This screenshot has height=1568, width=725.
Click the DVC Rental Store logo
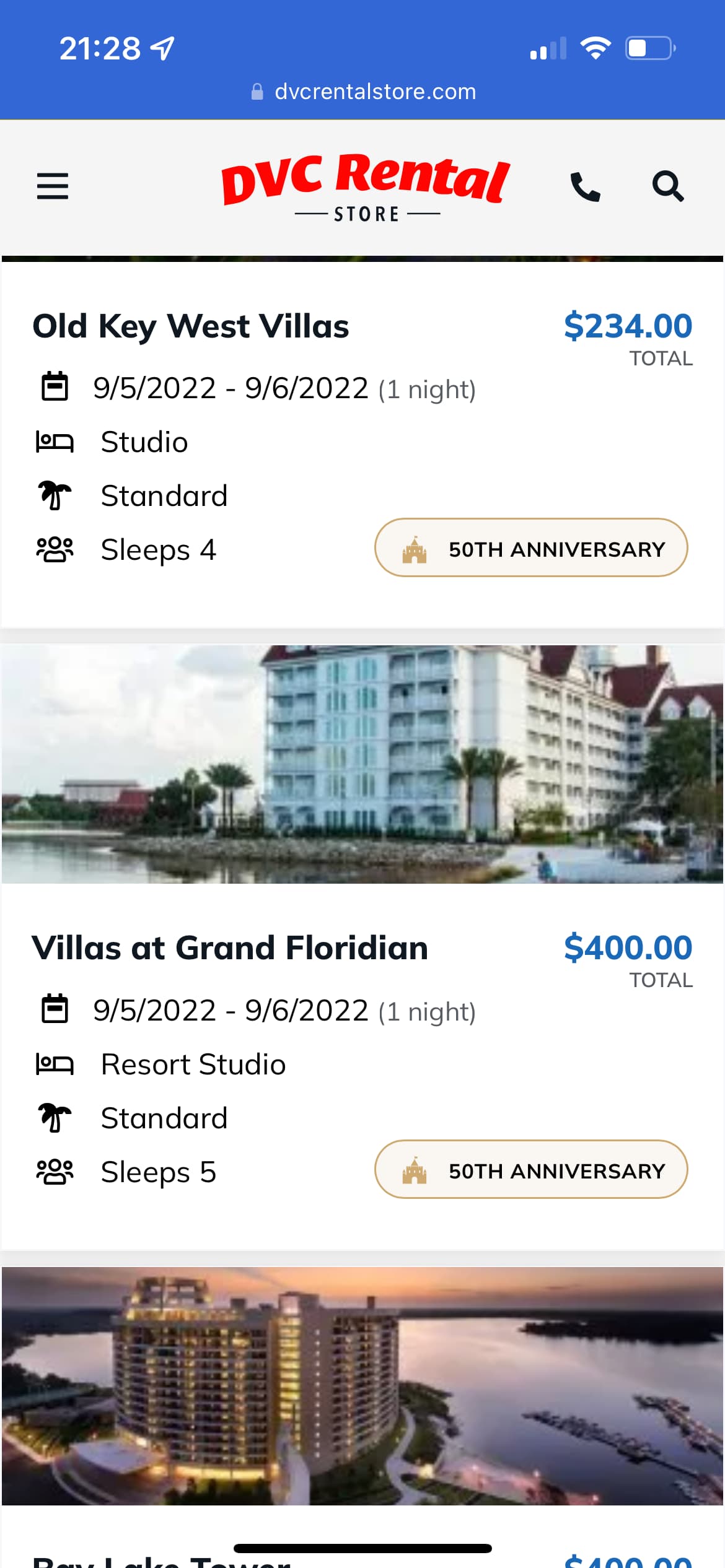[x=366, y=186]
